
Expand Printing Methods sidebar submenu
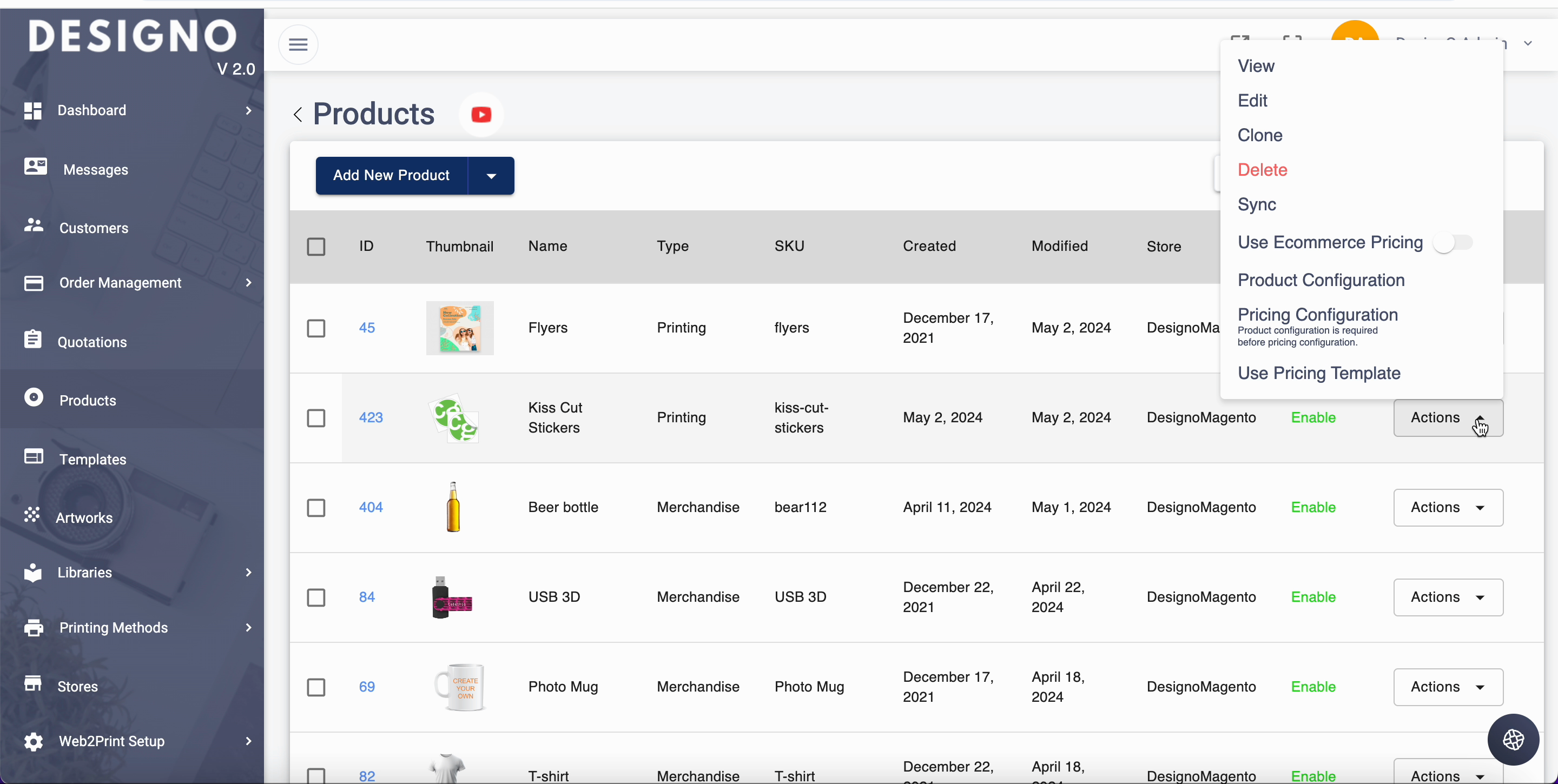coord(248,627)
